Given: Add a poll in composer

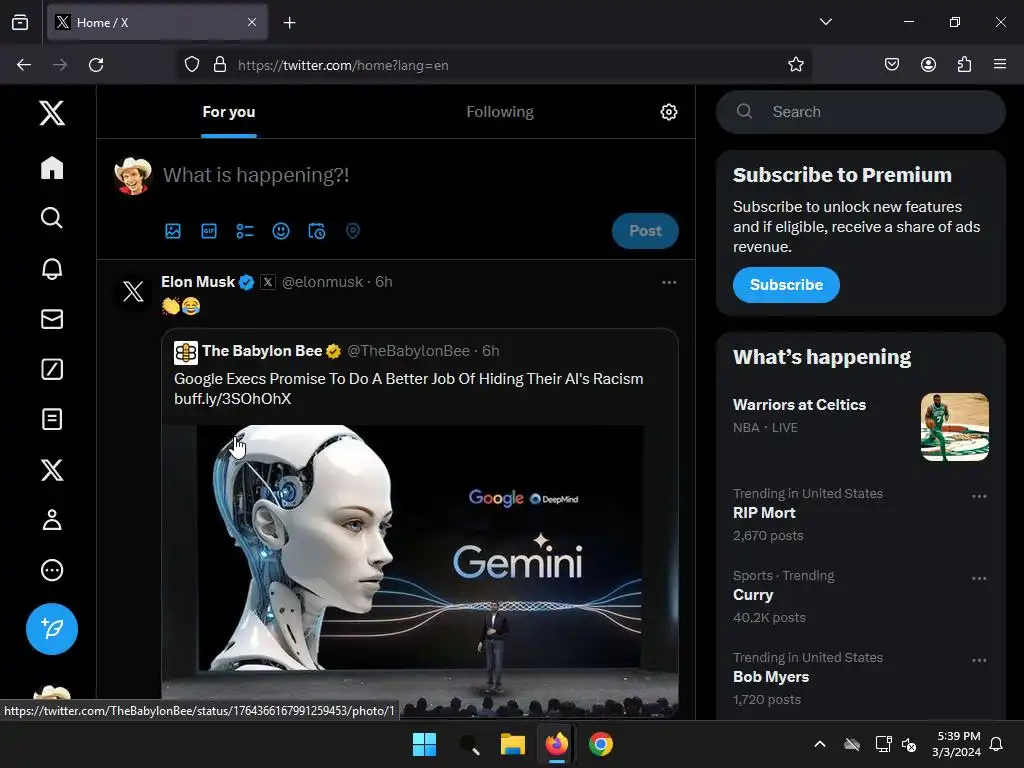Looking at the screenshot, I should pyautogui.click(x=245, y=231).
